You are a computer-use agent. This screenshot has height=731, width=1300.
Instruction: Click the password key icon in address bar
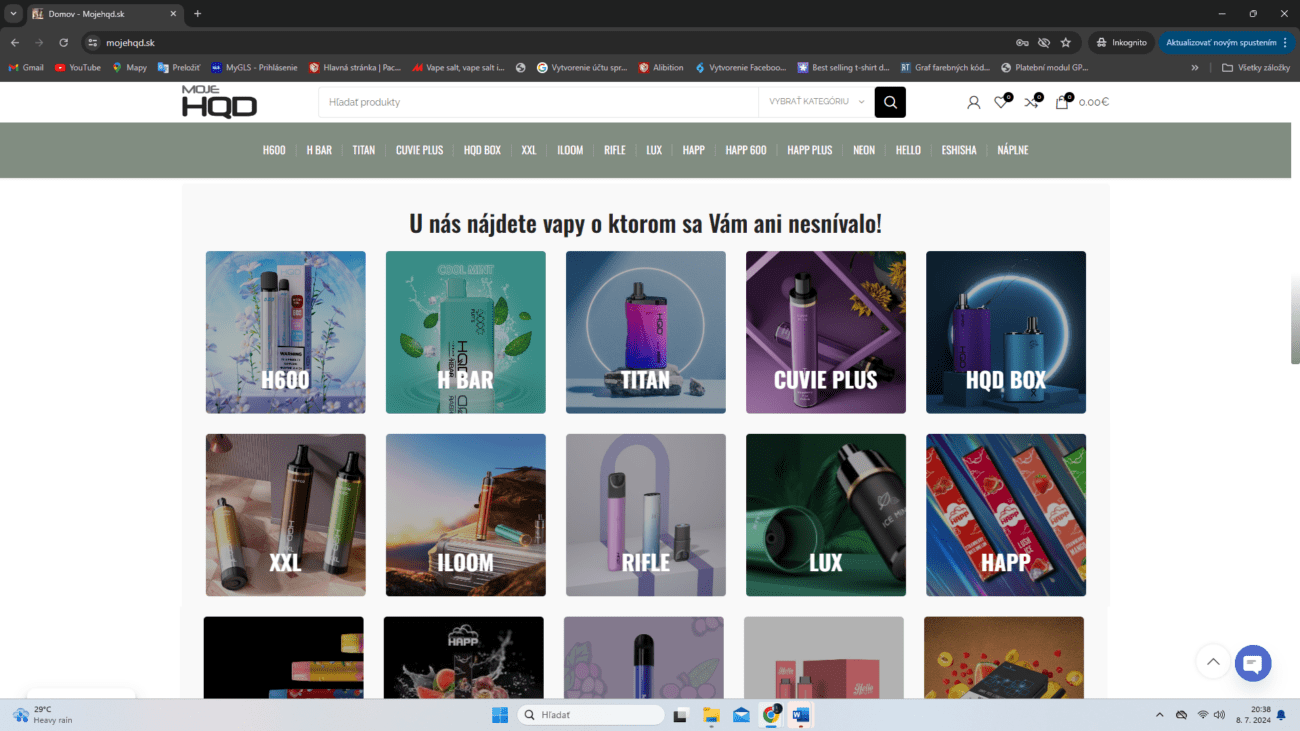click(1022, 43)
